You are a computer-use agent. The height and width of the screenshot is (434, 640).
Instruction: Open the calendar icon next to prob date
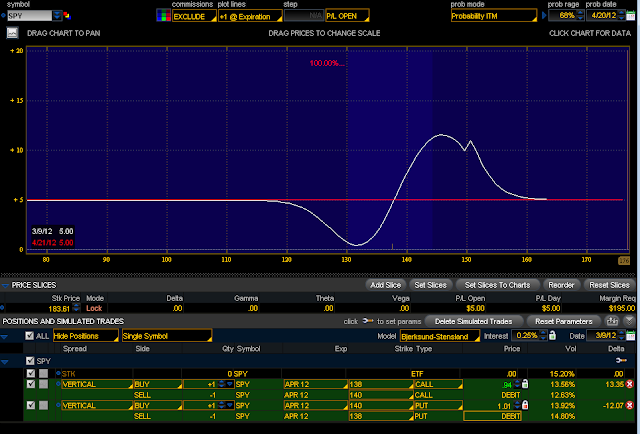[631, 16]
